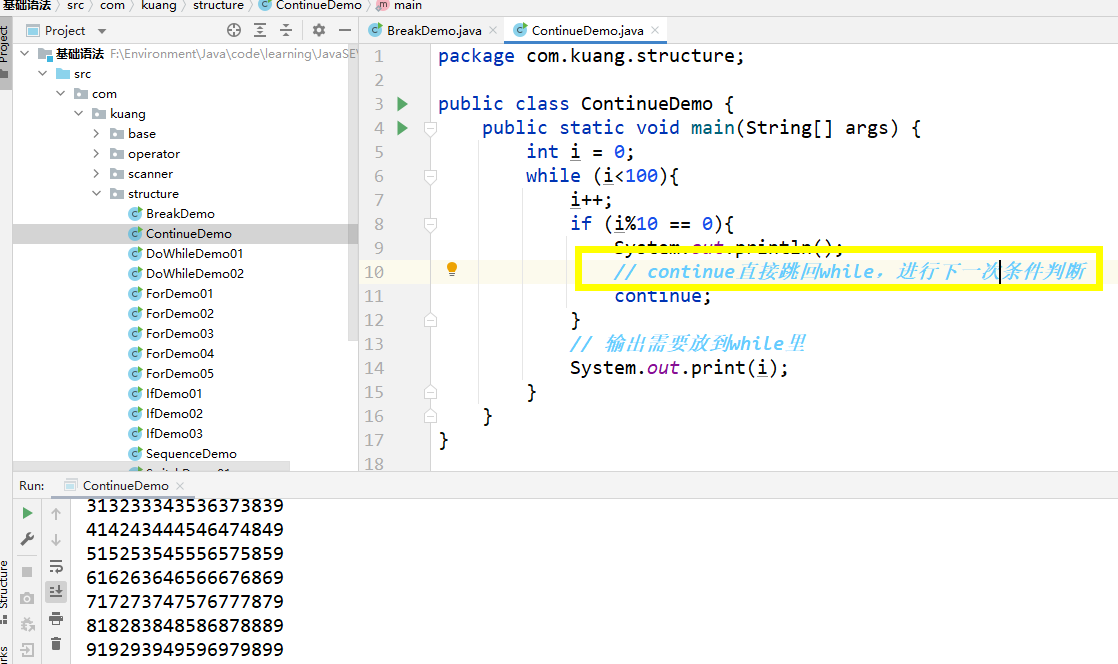The image size is (1118, 664).
Task: Stop the running process square icon
Action: point(27,572)
